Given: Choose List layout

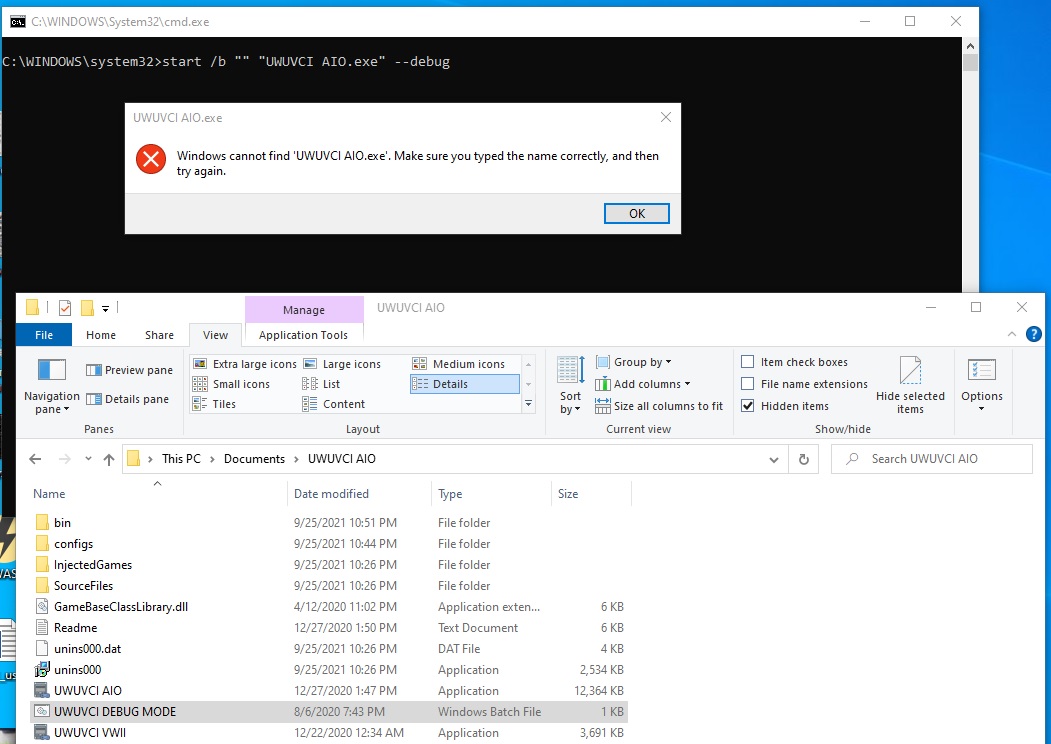Looking at the screenshot, I should point(321,384).
